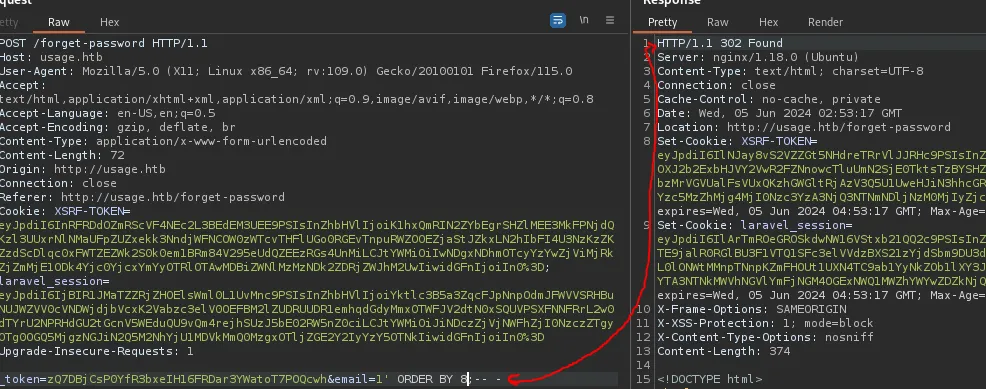
Task: Click the <!DOCTYPE html> response line
Action: (x=709, y=379)
